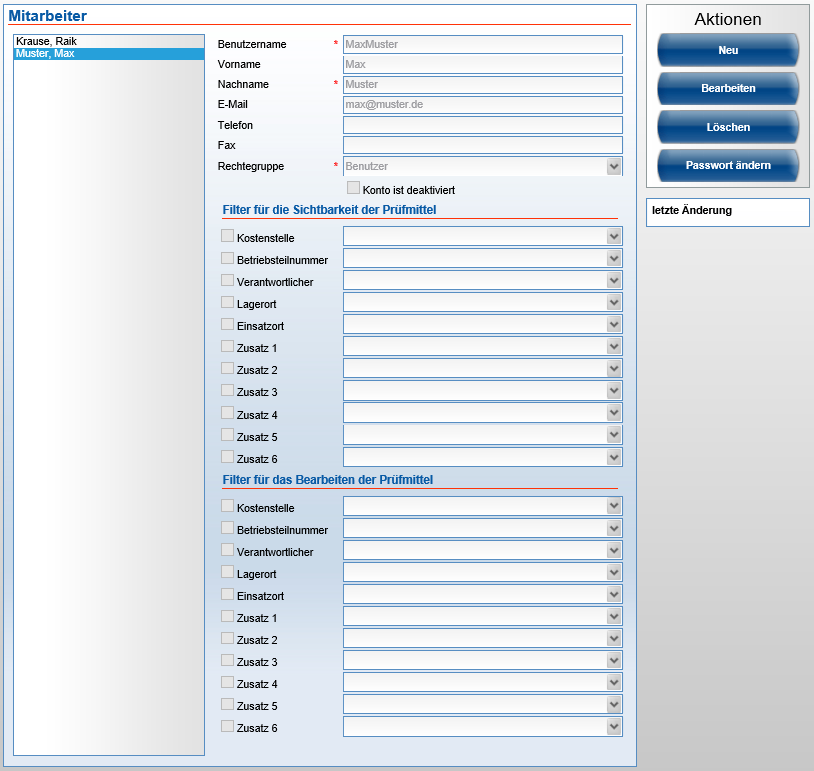Enable Zusatz 2 visibility filter checkbox
Screen dimensions: 814x771
tap(227, 368)
